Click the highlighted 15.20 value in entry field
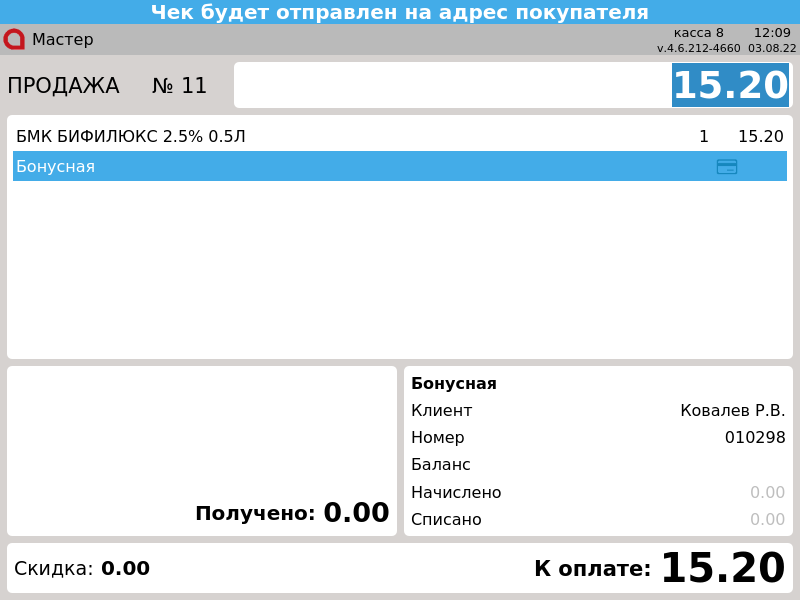This screenshot has height=600, width=800. 730,86
